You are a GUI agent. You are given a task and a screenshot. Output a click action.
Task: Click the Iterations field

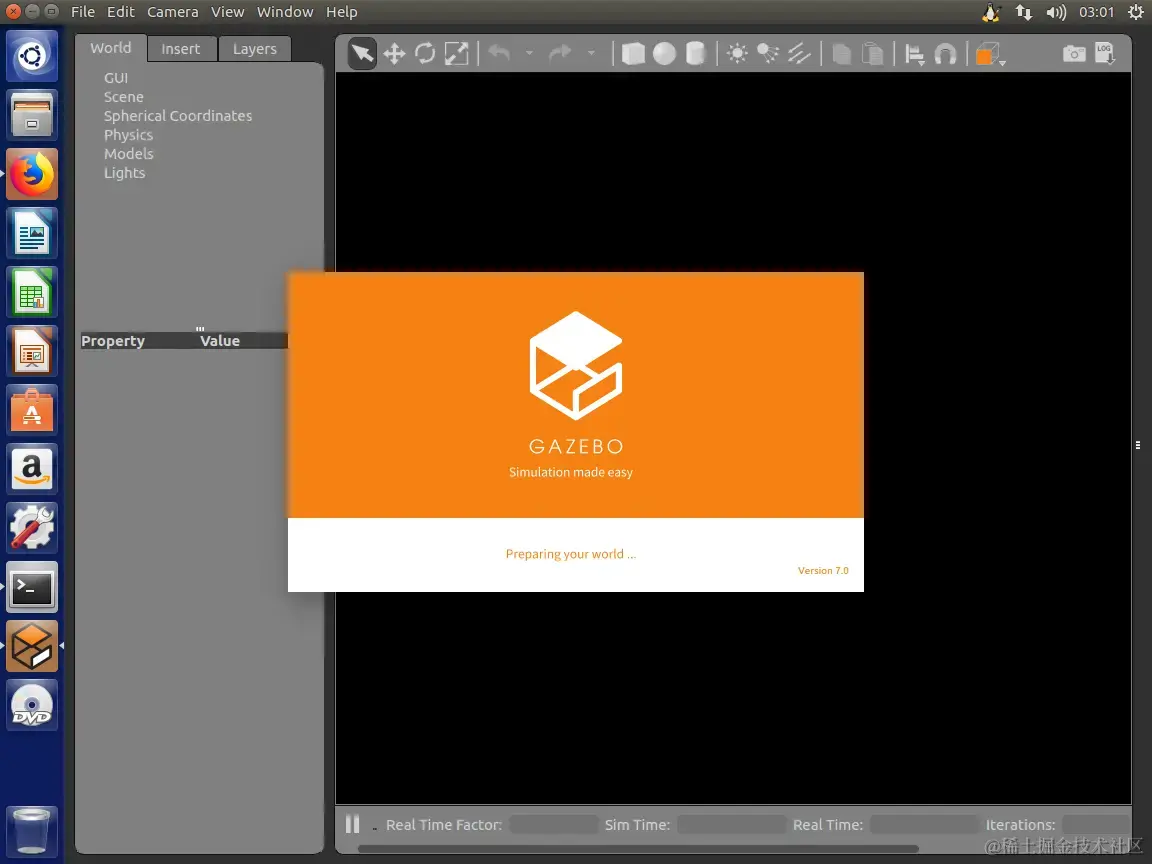pos(1096,824)
